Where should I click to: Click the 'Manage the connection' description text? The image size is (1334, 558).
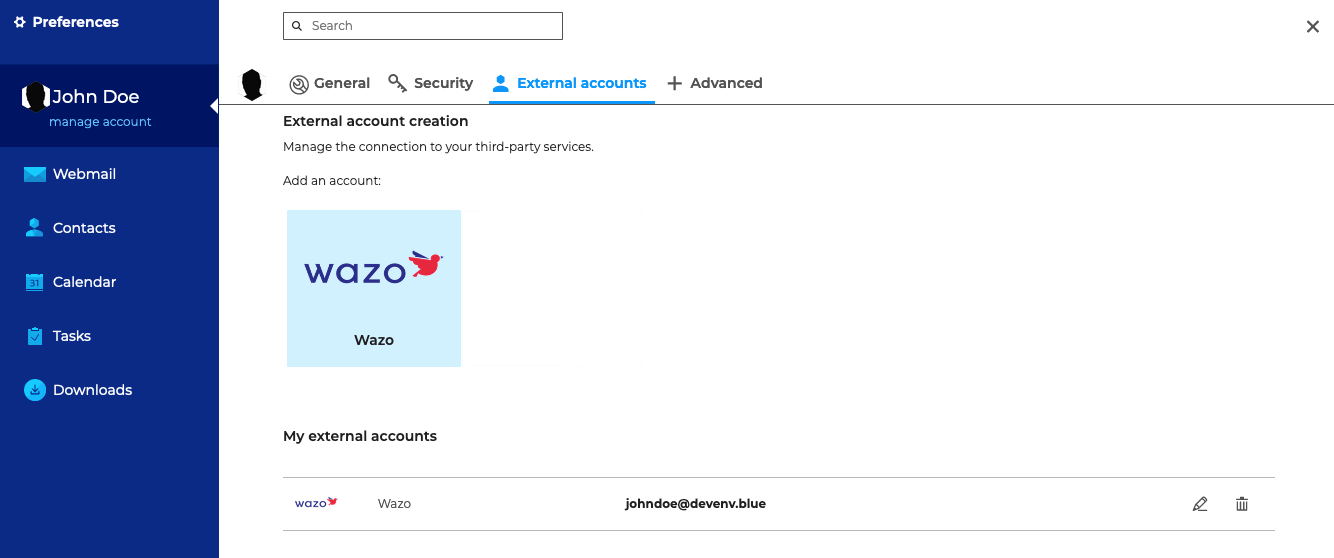(438, 147)
